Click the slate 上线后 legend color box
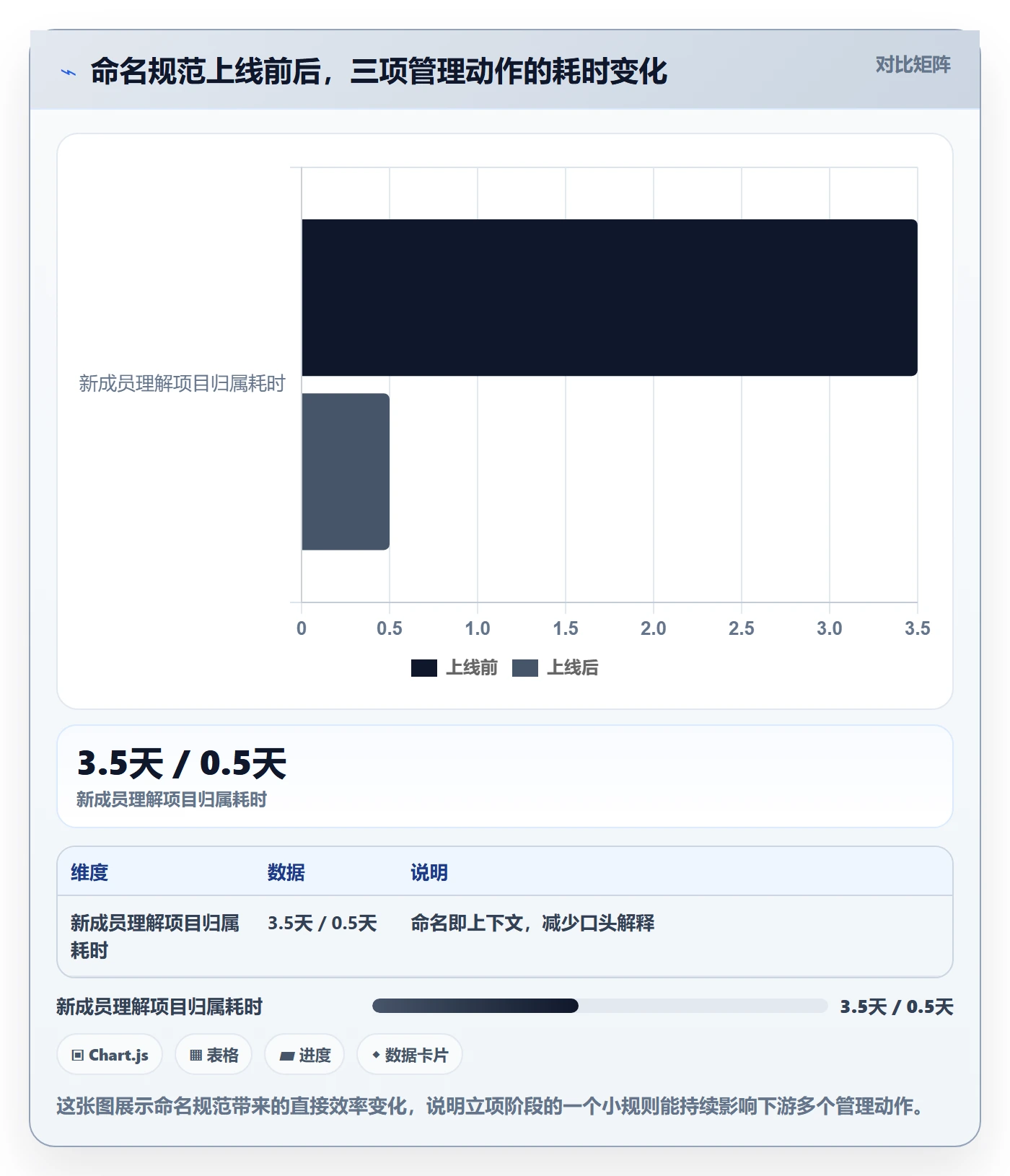 pyautogui.click(x=525, y=668)
